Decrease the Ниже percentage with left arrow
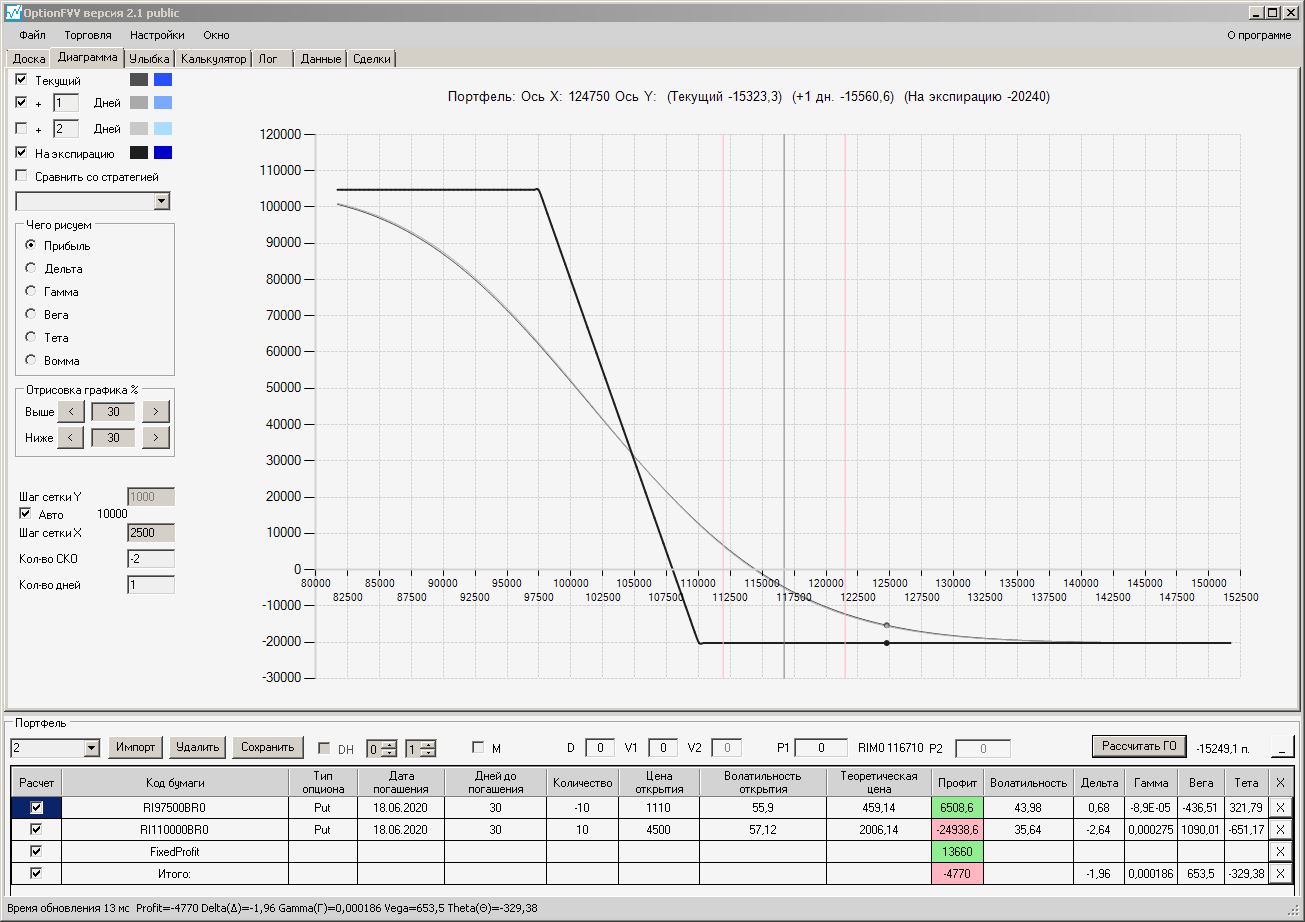This screenshot has height=922, width=1305. pyautogui.click(x=70, y=437)
